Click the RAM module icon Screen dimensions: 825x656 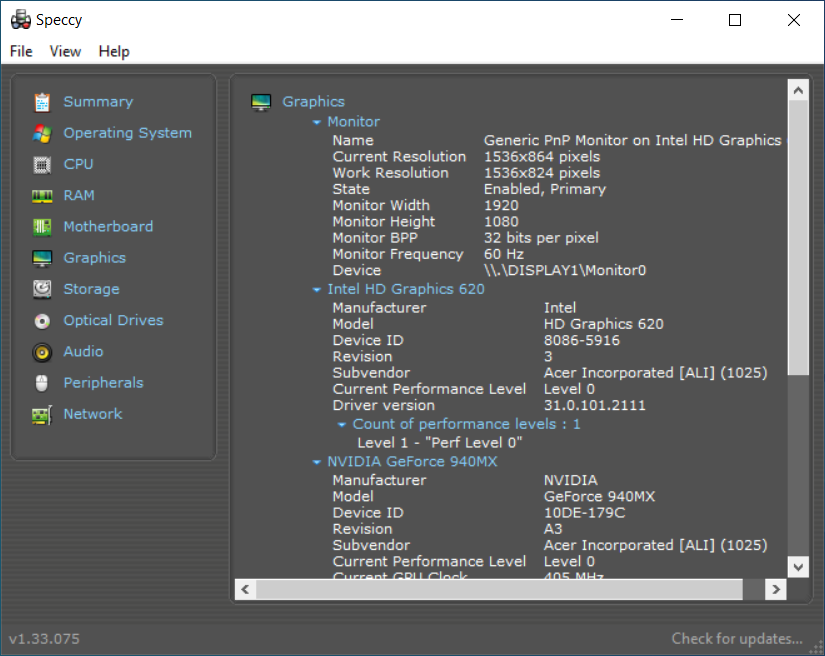(42, 196)
